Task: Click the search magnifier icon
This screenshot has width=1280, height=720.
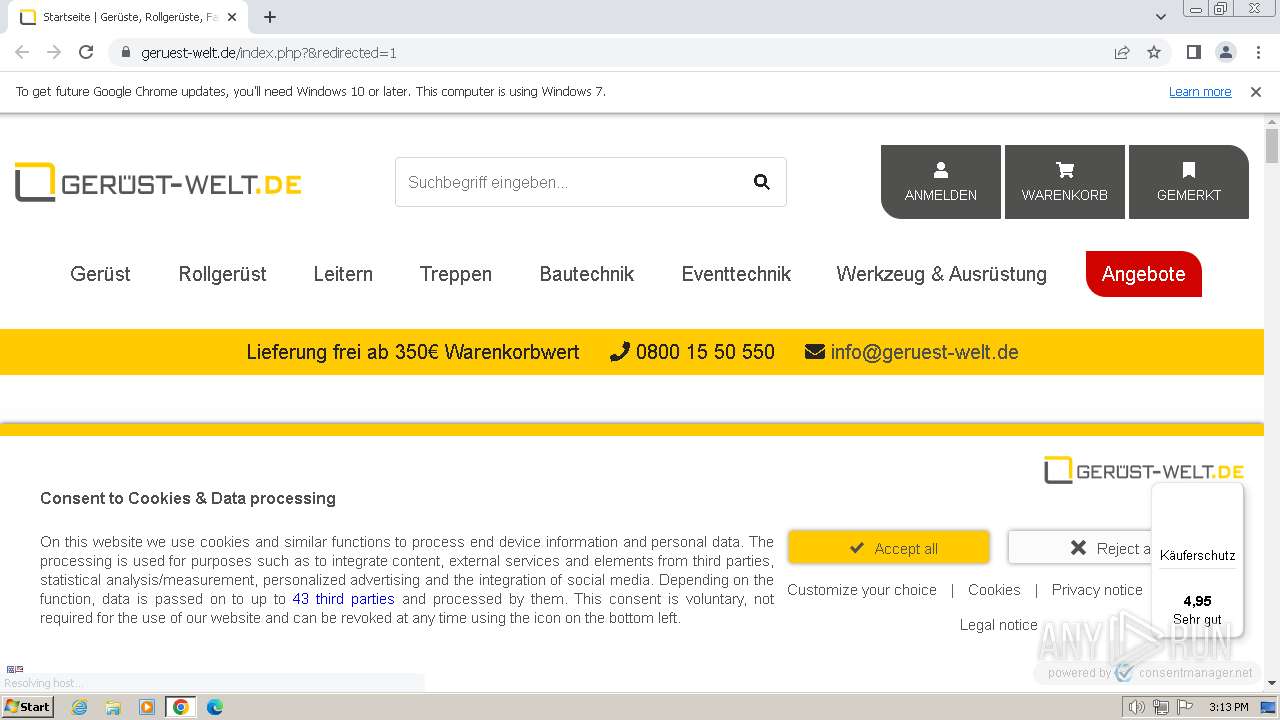Action: point(761,182)
